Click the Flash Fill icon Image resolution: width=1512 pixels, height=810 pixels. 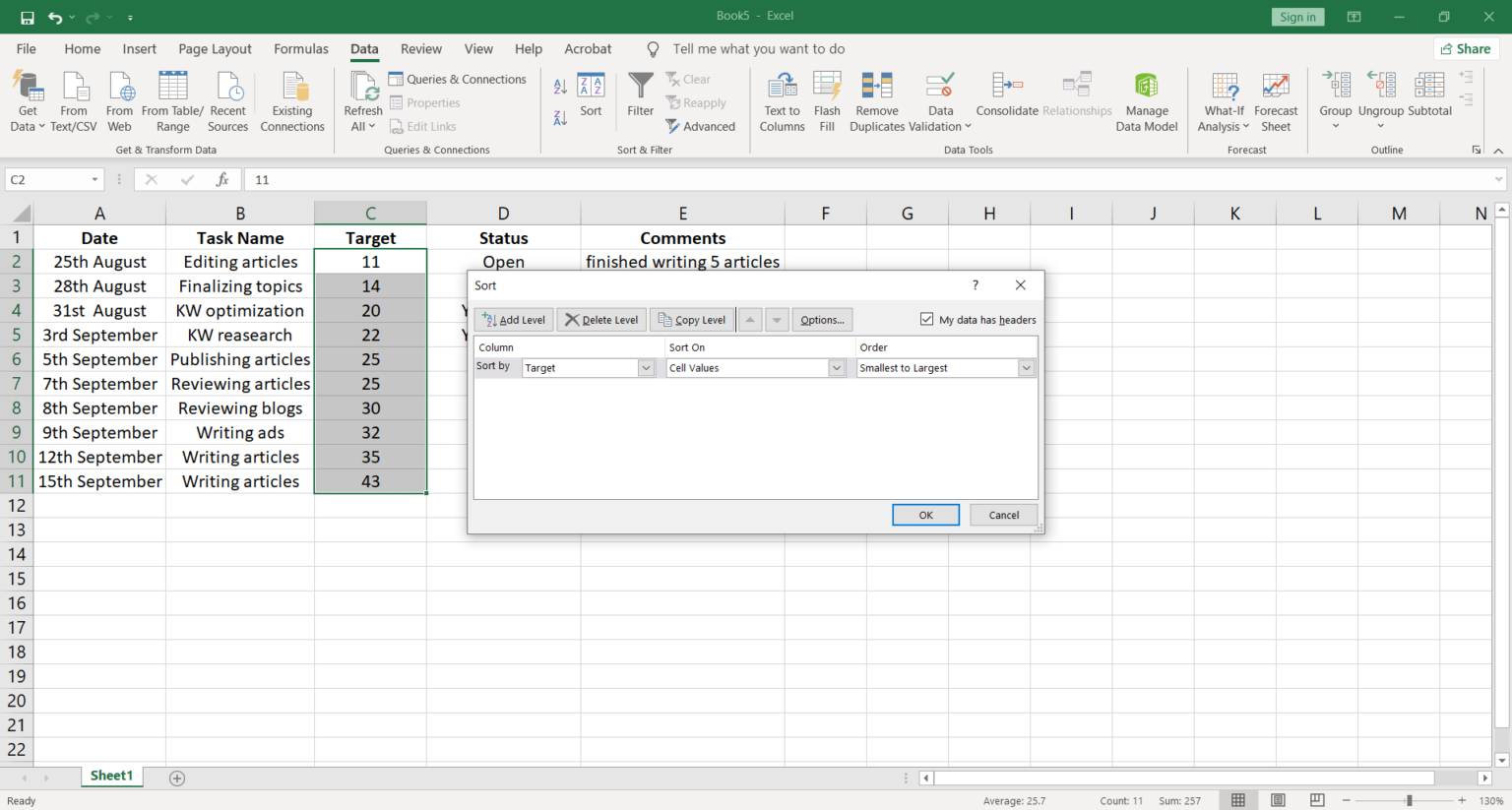point(827,101)
